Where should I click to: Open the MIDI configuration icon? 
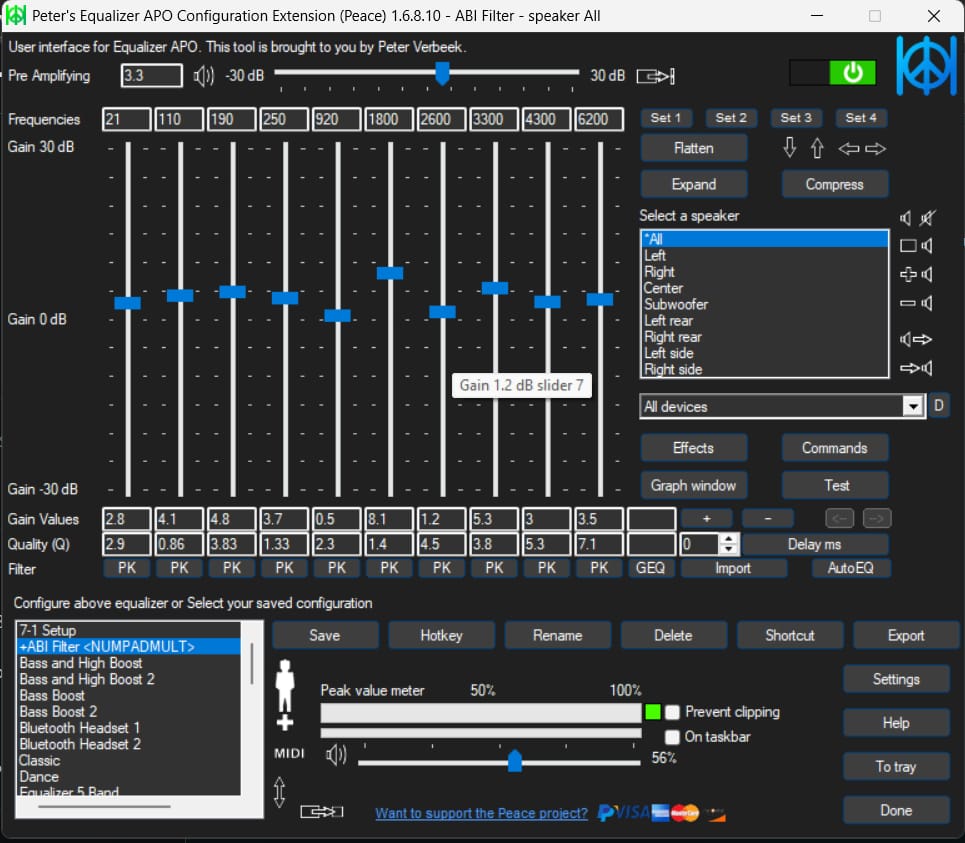tap(288, 753)
